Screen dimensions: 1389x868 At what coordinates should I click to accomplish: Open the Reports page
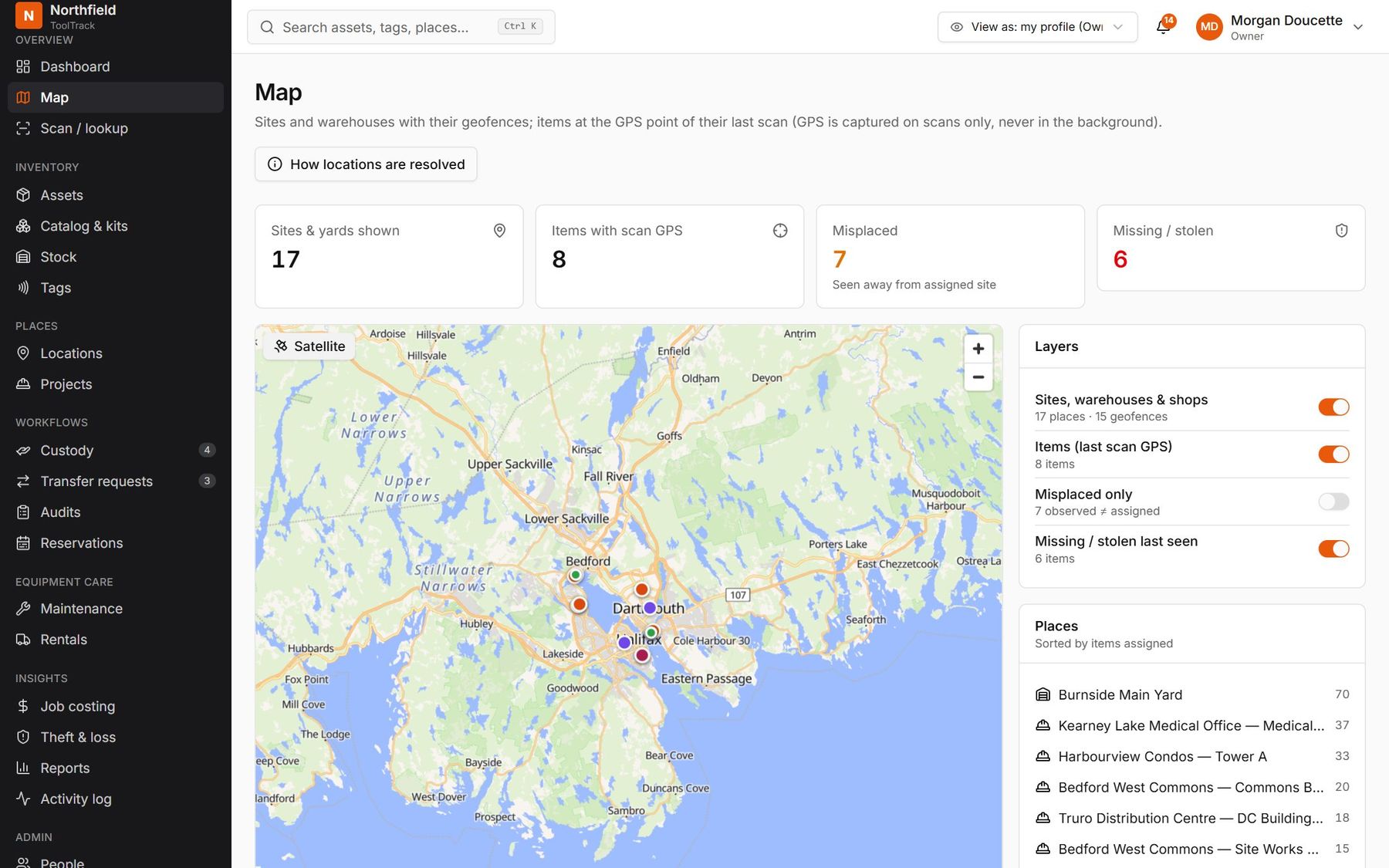click(x=116, y=768)
